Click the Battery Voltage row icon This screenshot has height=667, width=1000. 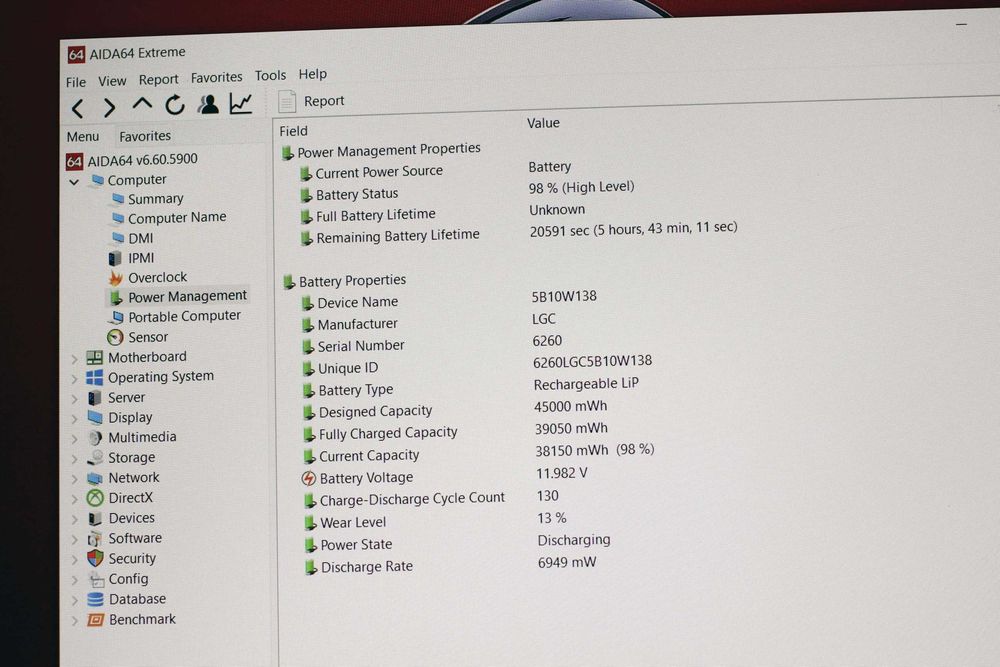pos(309,478)
